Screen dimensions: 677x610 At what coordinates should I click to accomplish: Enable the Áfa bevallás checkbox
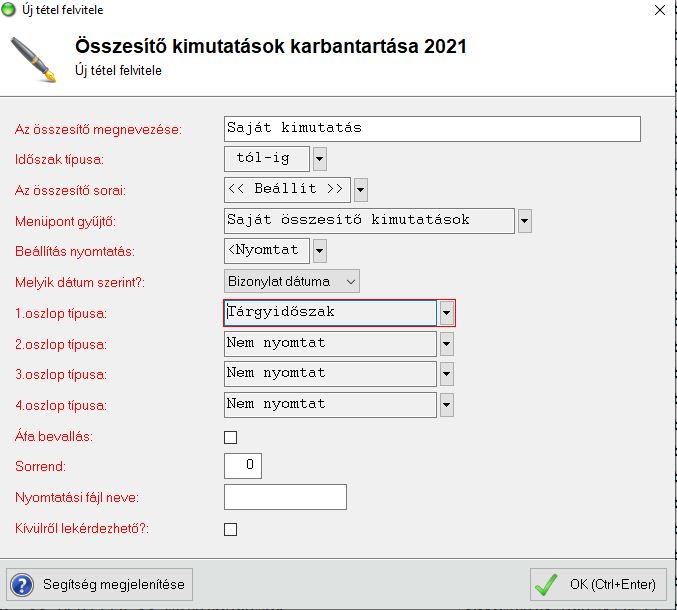(231, 437)
